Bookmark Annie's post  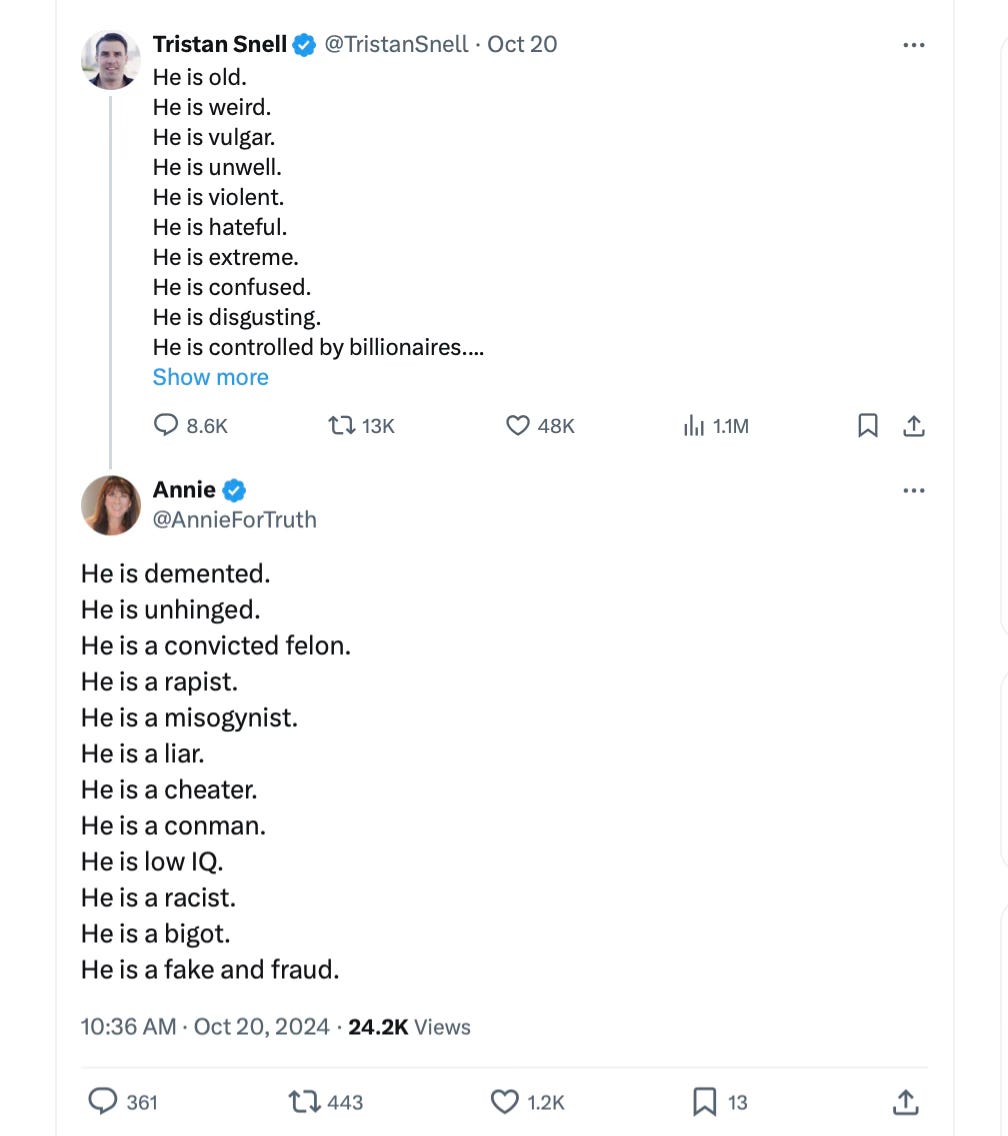click(704, 1102)
